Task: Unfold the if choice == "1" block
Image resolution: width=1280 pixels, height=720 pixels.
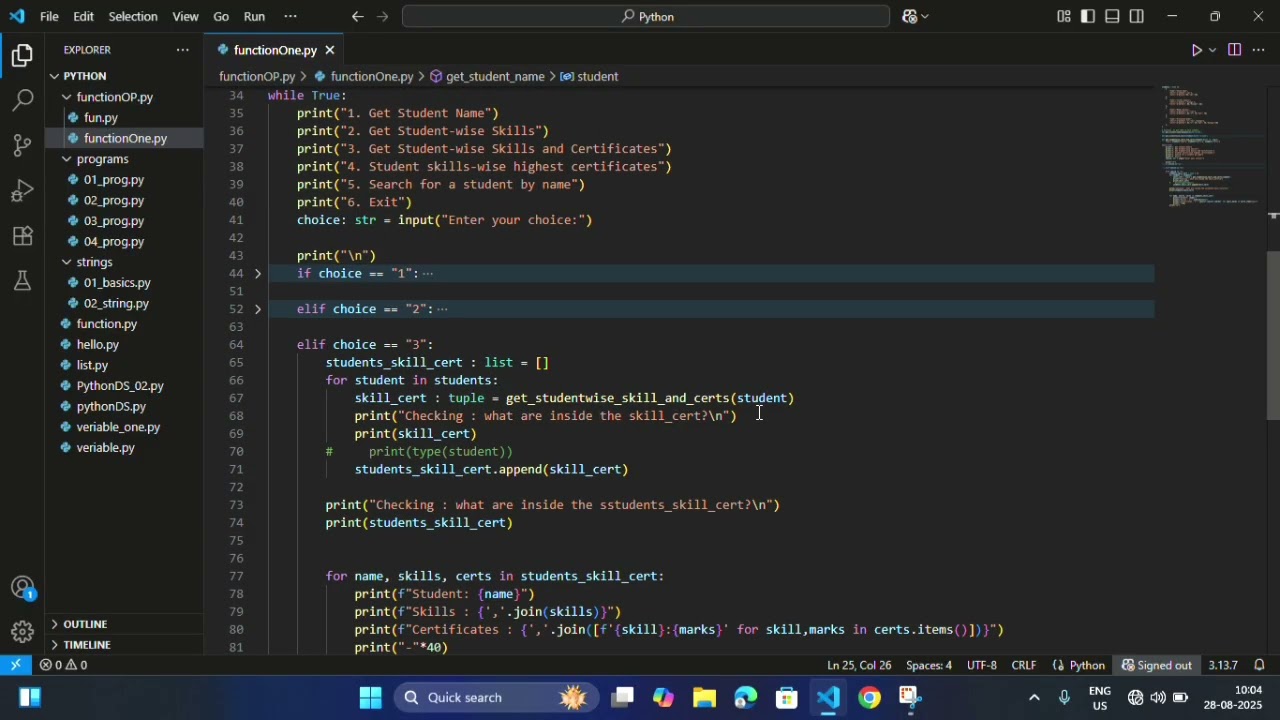Action: [257, 273]
